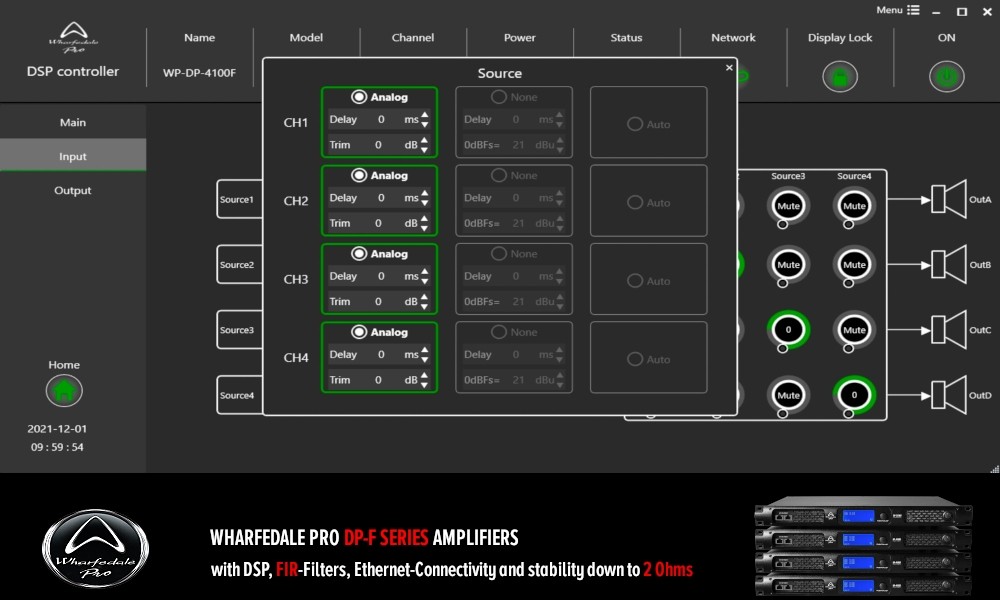
Task: Click CH4 Analog Trim dB stepper arrows
Action: (x=425, y=380)
